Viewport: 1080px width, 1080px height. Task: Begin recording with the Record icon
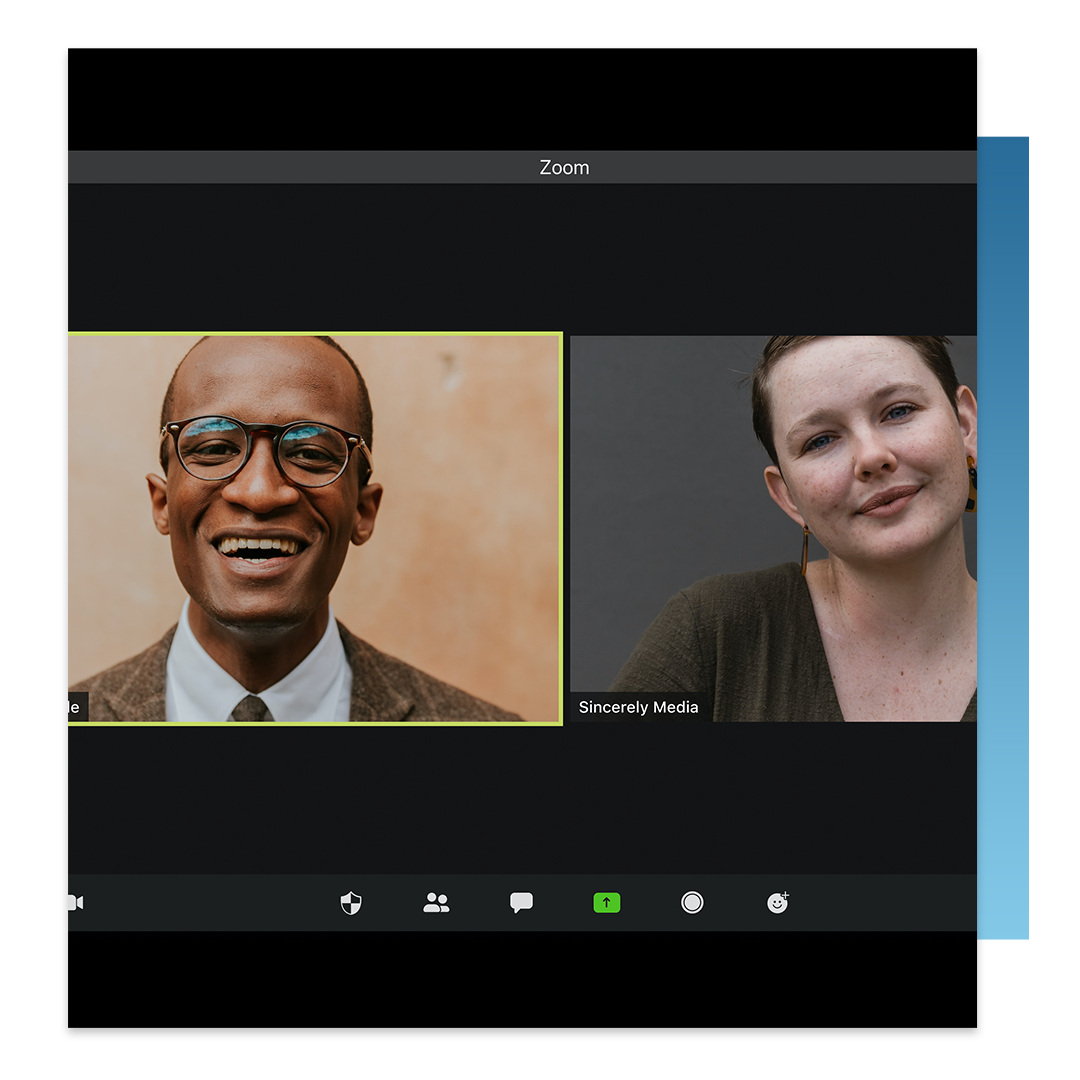point(692,903)
